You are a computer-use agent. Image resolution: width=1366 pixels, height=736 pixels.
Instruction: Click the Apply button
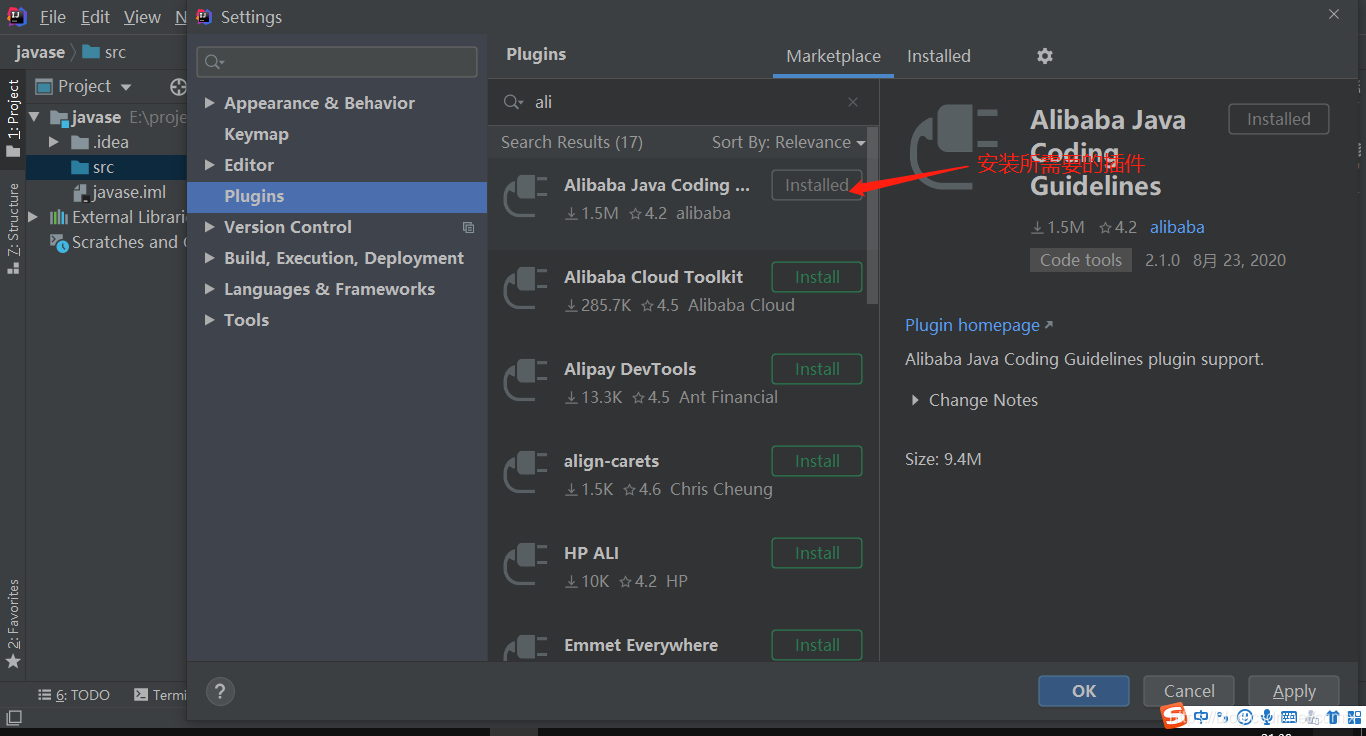[x=1294, y=691]
